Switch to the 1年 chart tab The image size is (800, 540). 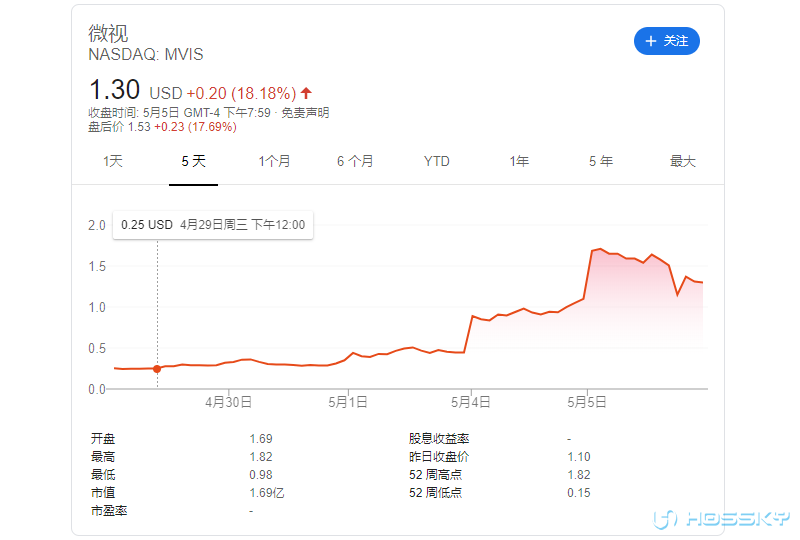[x=519, y=161]
